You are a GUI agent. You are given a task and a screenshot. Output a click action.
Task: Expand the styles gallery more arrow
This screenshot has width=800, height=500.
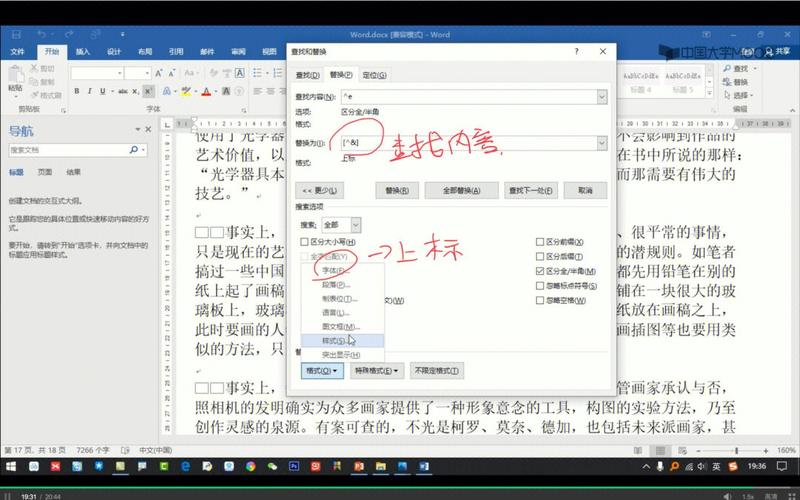[x=709, y=93]
